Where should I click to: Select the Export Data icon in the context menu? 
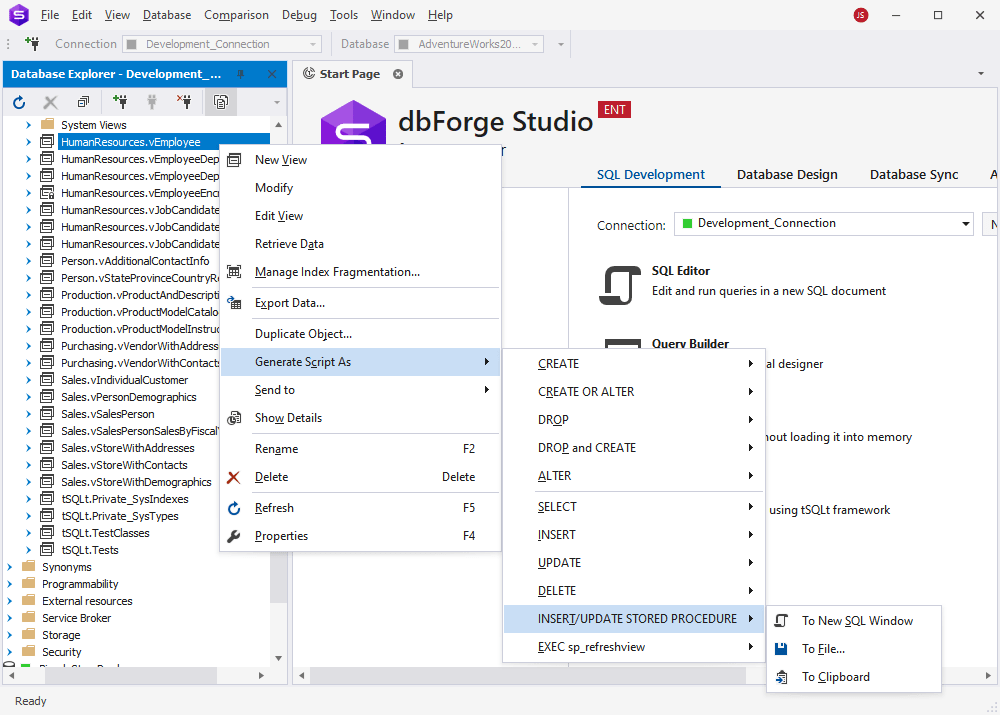pos(234,302)
